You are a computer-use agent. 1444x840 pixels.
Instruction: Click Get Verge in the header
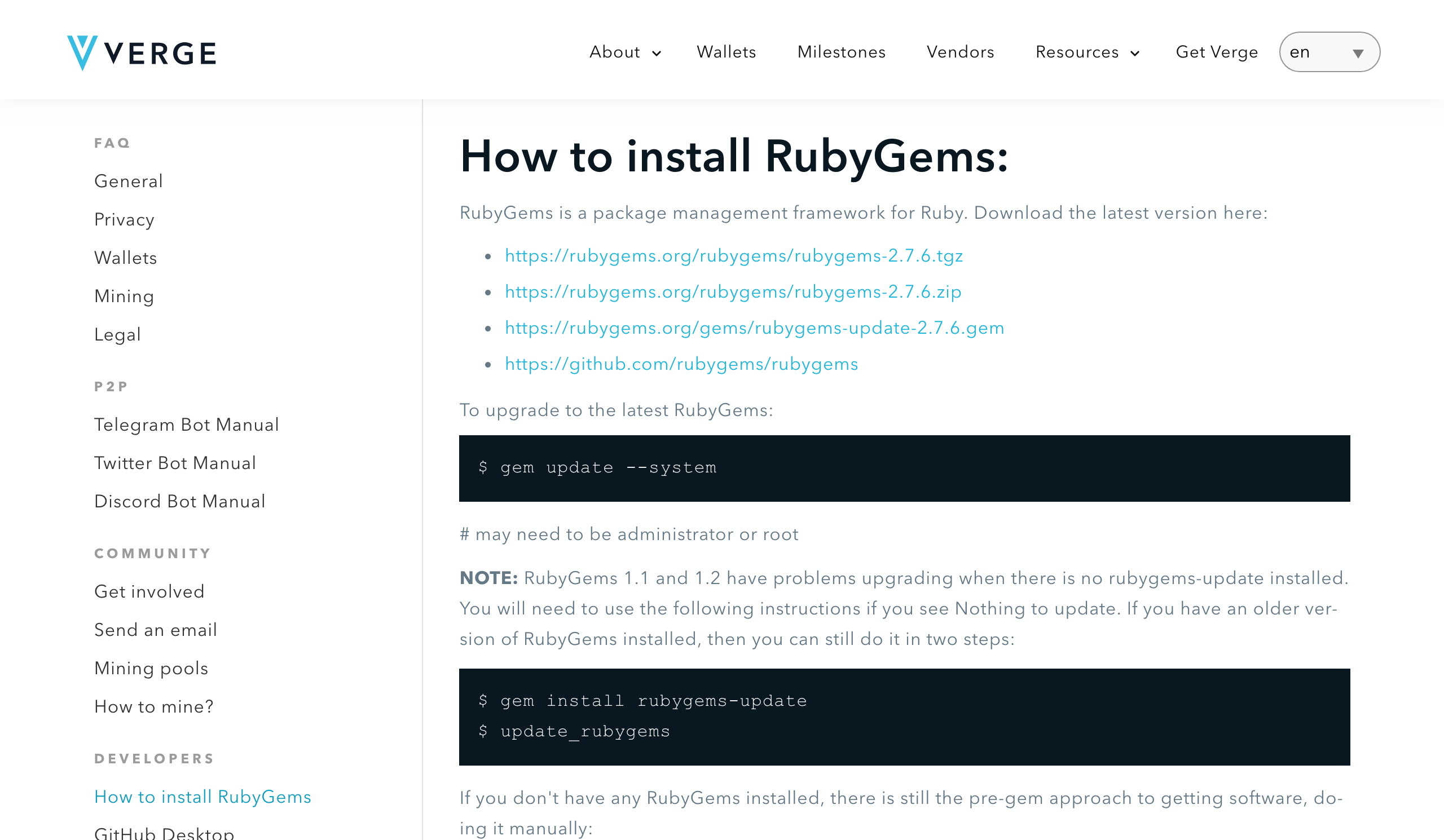(x=1216, y=52)
